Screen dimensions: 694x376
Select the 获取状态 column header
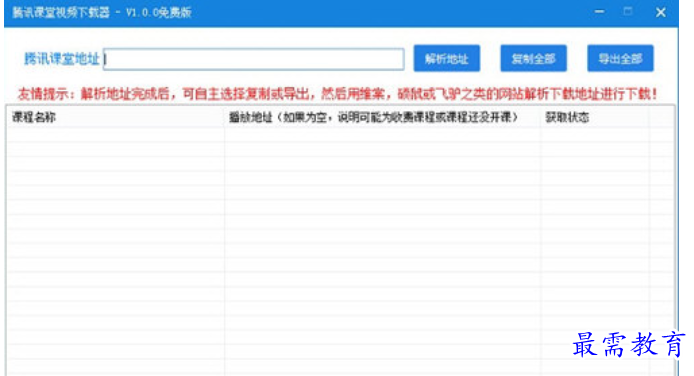[594, 117]
